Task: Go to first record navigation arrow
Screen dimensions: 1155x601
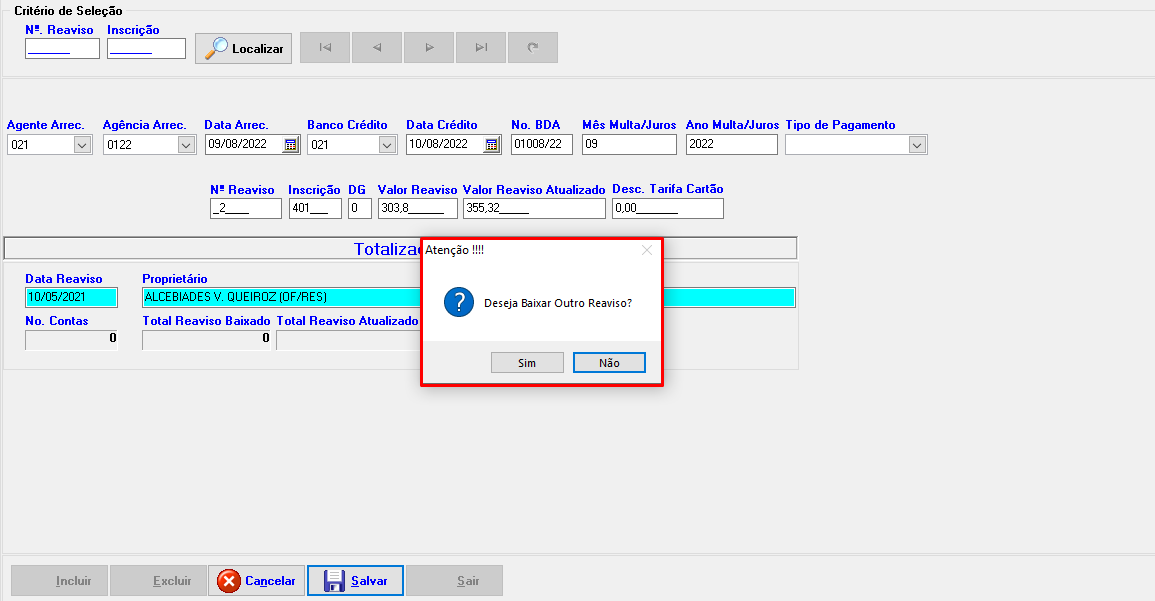Action: coord(325,48)
